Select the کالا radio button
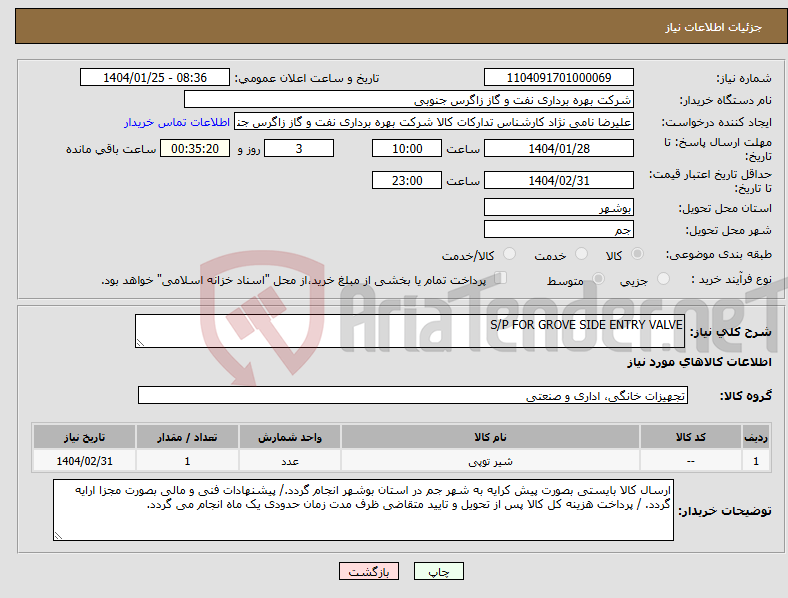This screenshot has height=598, width=788. [637, 254]
